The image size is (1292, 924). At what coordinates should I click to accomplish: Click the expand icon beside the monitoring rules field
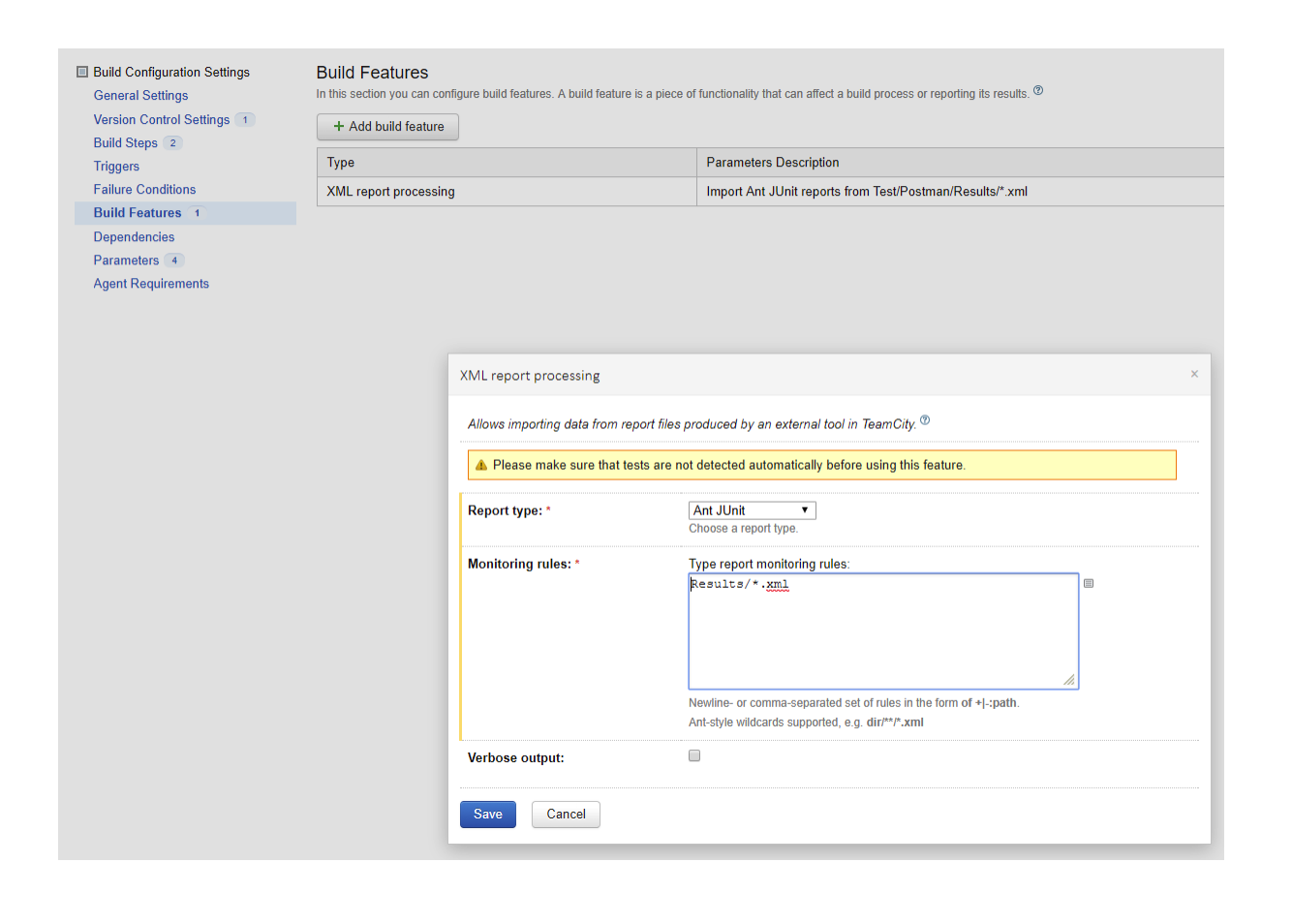pos(1089,583)
